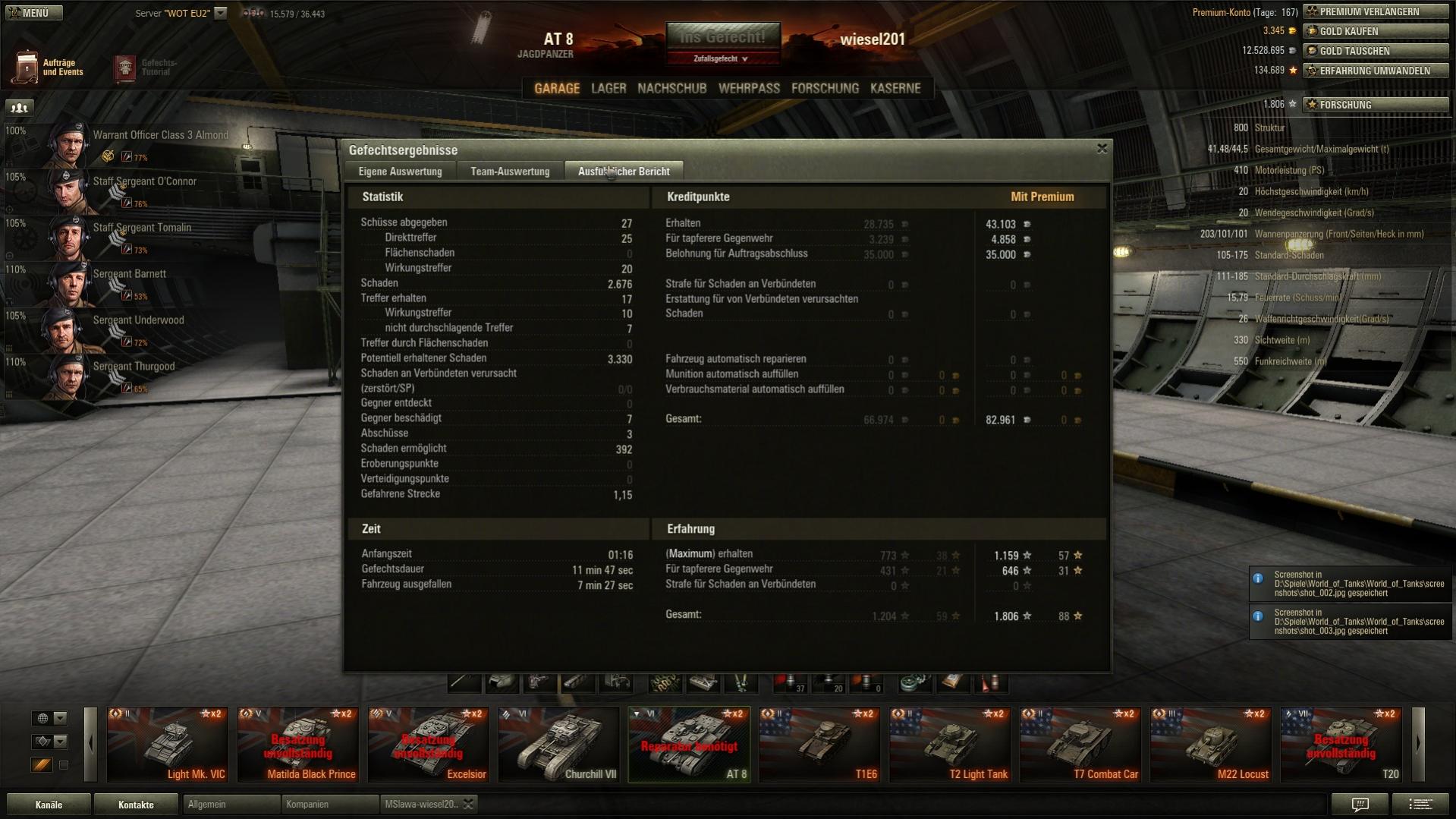Image resolution: width=1456 pixels, height=819 pixels.
Task: Open the first aid kit consumable slot
Action: click(x=953, y=683)
